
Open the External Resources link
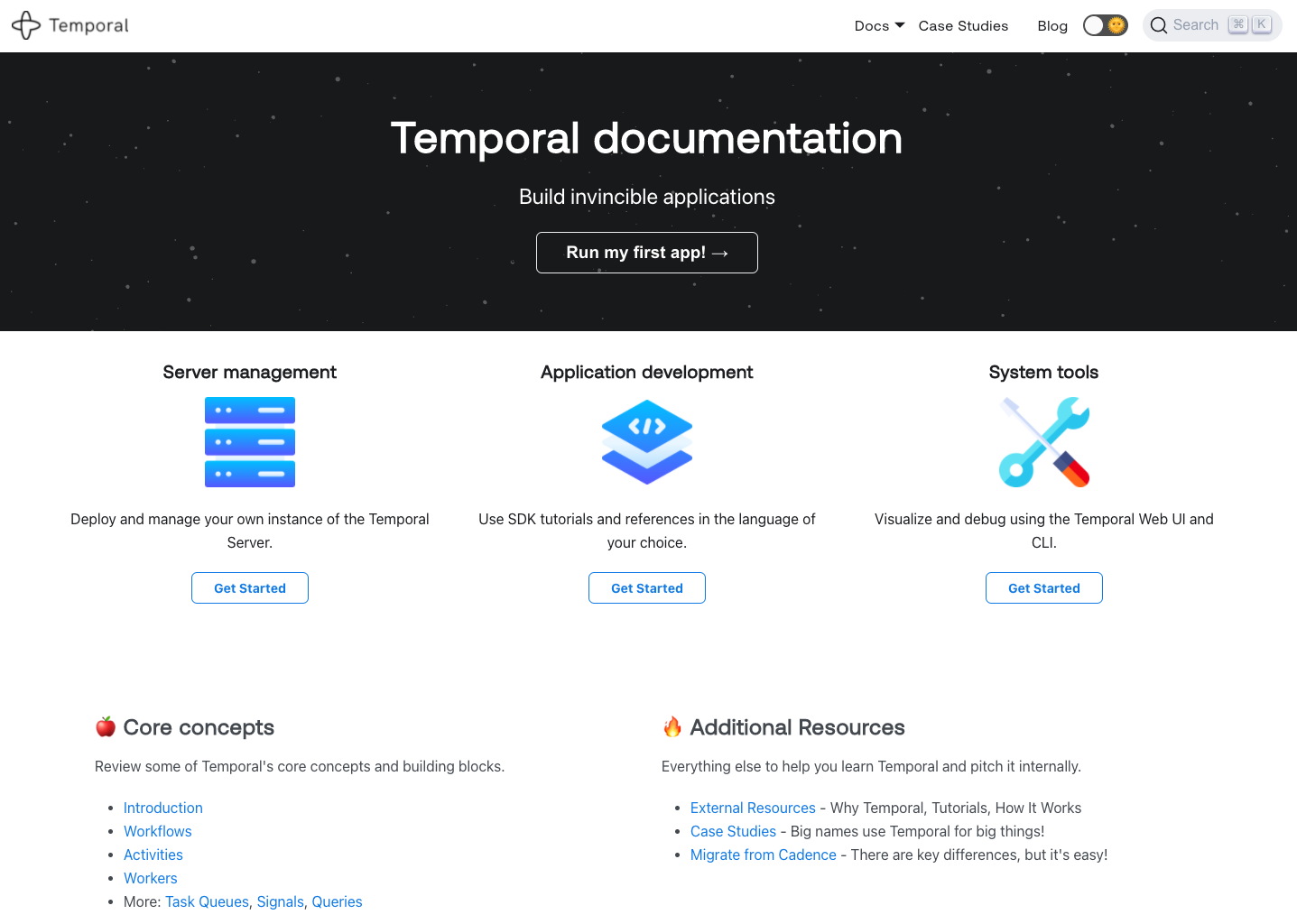click(x=753, y=808)
